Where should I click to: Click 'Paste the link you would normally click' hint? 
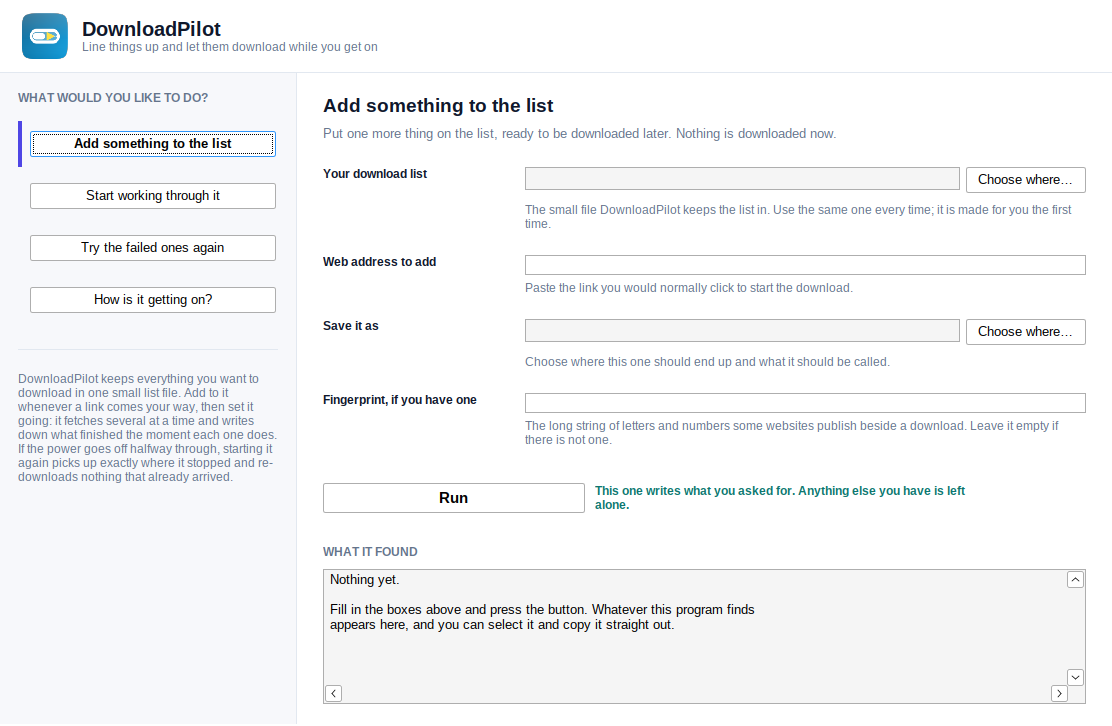(689, 288)
